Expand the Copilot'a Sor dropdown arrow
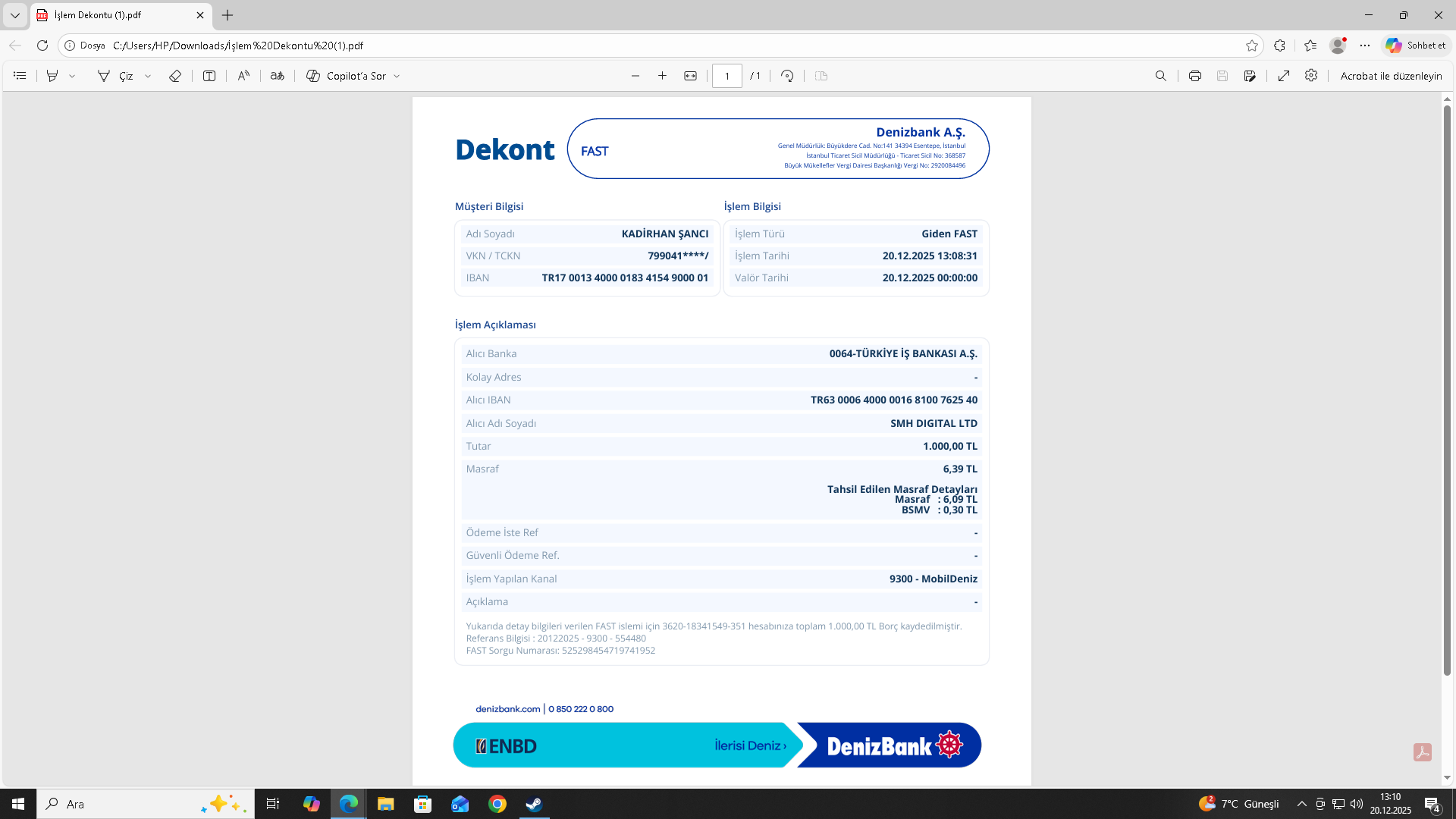 click(x=397, y=76)
